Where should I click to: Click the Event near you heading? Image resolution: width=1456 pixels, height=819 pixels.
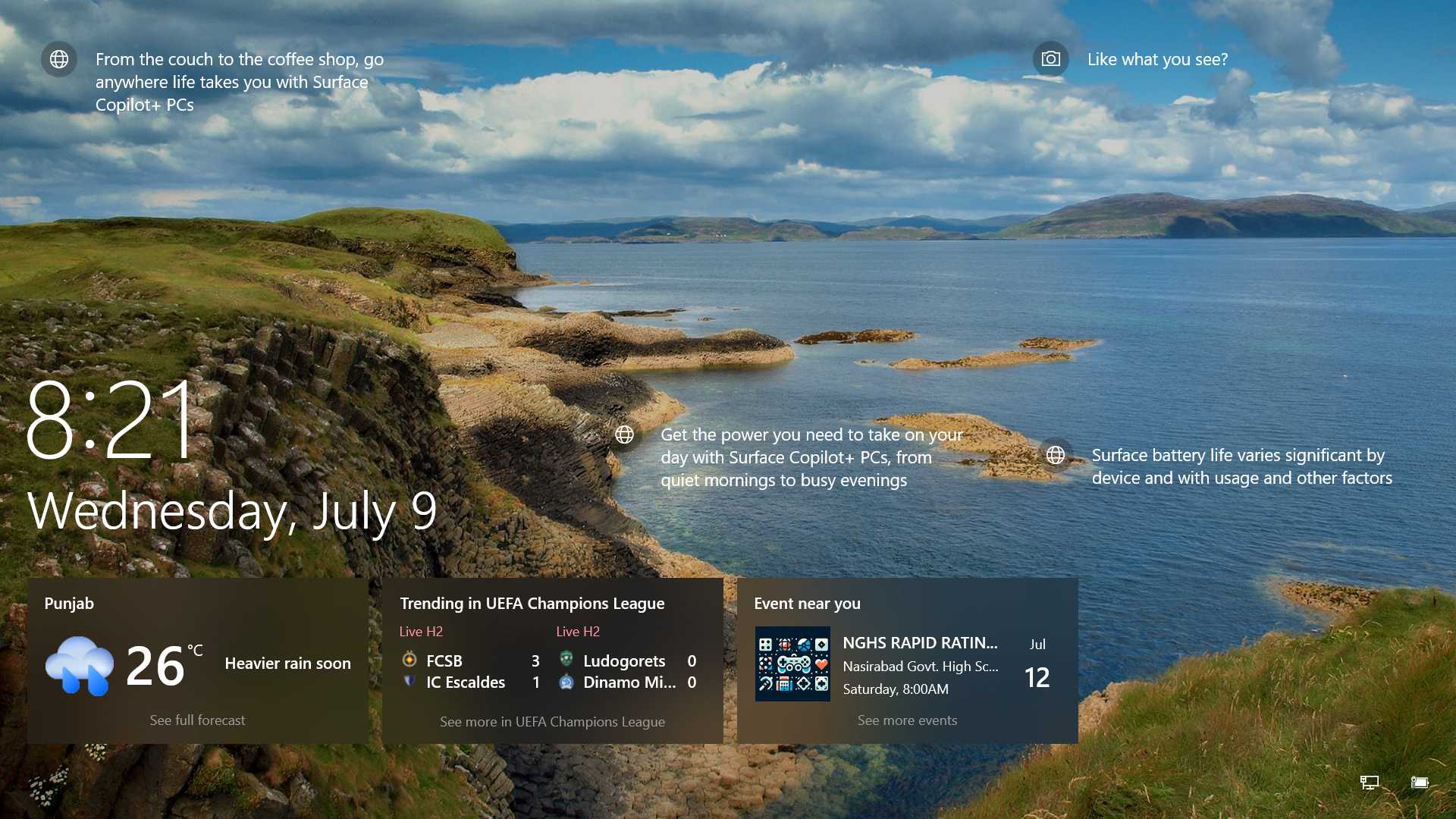pyautogui.click(x=807, y=603)
